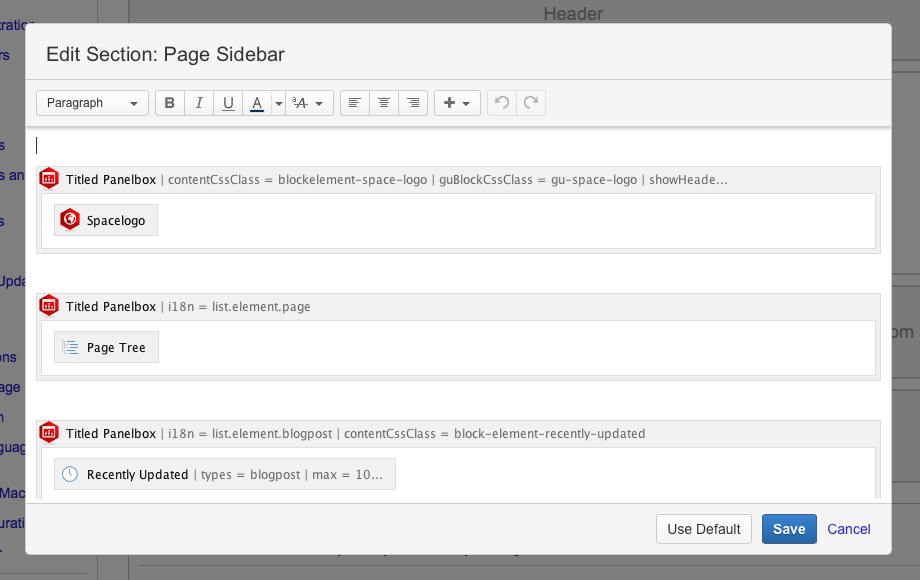Apply text color with the A icon

(257, 102)
